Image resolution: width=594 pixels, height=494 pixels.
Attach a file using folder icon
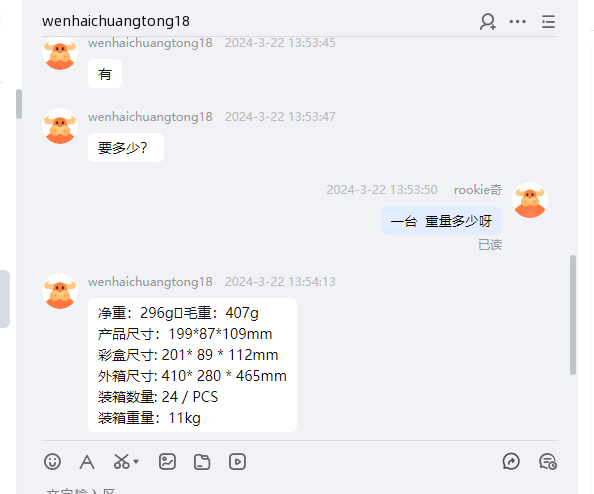point(202,462)
